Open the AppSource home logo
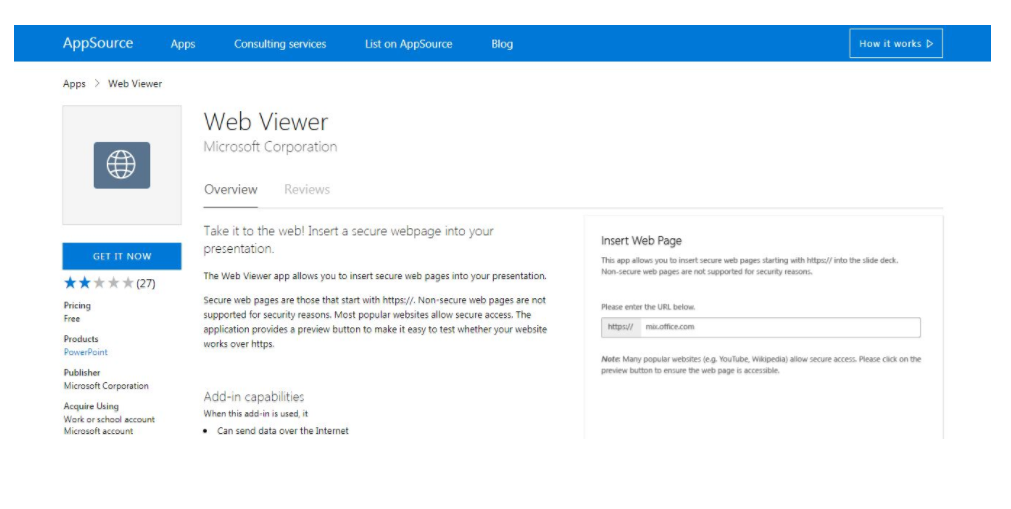This screenshot has height=509, width=1011. pos(98,43)
